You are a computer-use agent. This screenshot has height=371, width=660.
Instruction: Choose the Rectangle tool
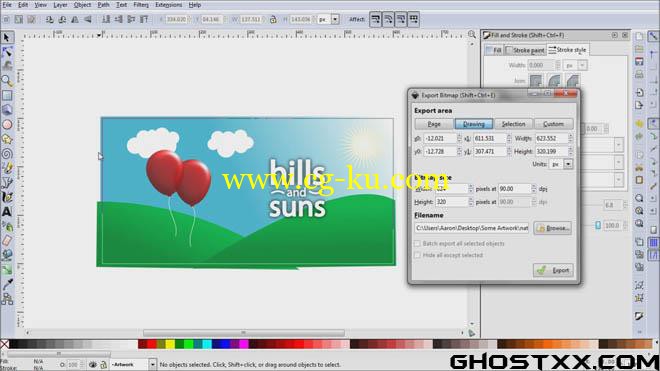(x=7, y=96)
